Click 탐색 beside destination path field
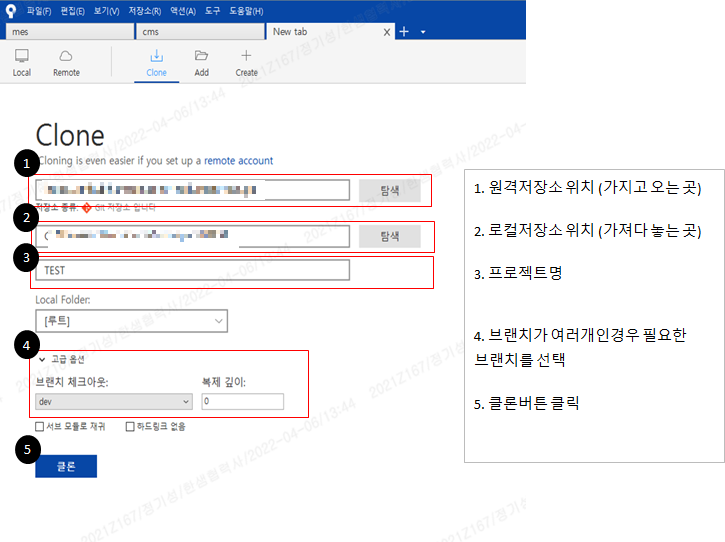Screen dimensions: 725x542 390,236
